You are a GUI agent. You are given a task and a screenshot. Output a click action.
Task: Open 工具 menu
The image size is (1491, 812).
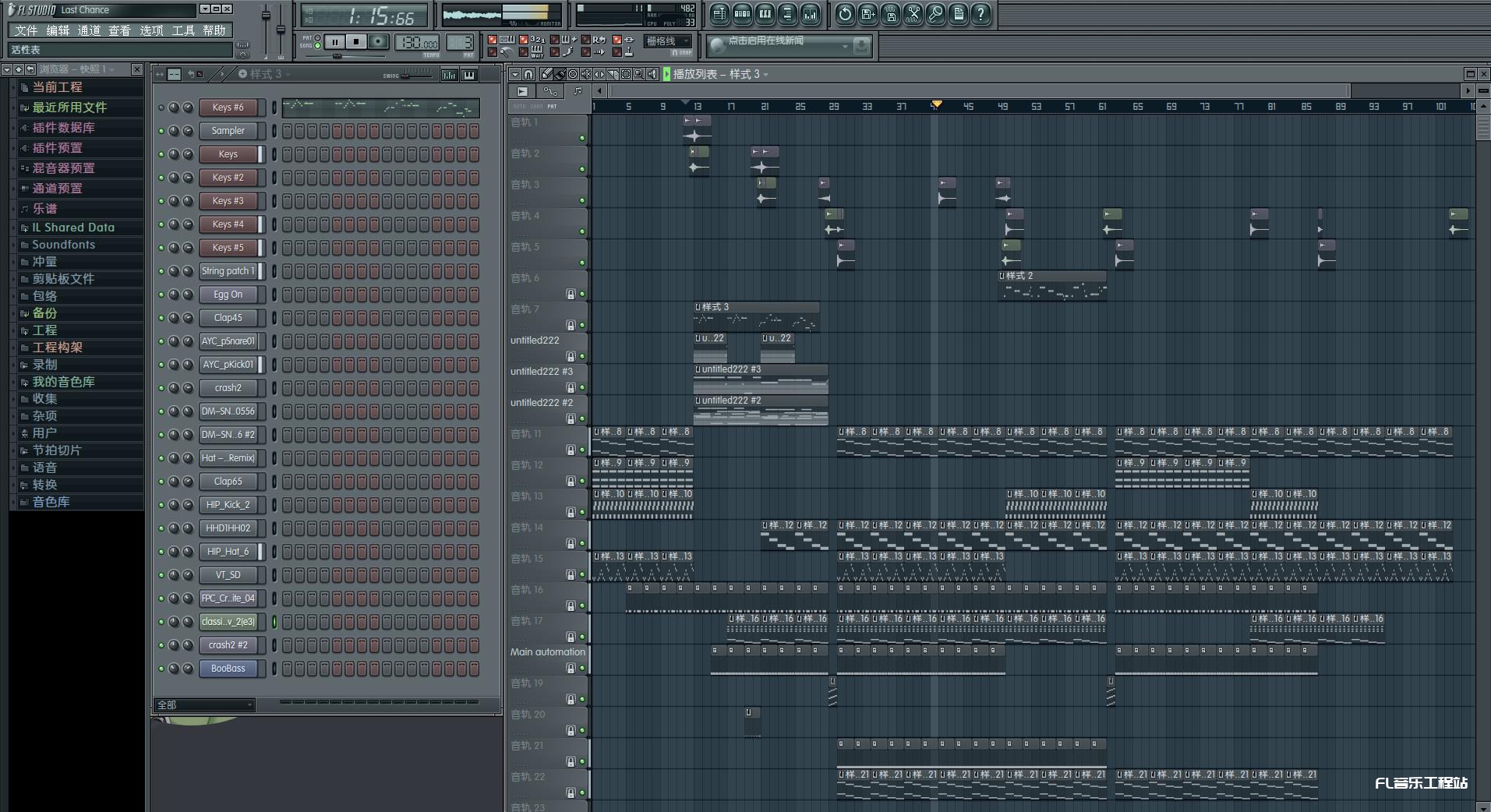point(183,30)
